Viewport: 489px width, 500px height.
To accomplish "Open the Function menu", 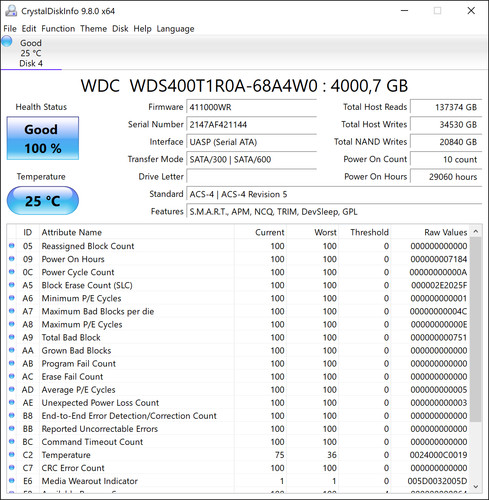I will point(58,29).
